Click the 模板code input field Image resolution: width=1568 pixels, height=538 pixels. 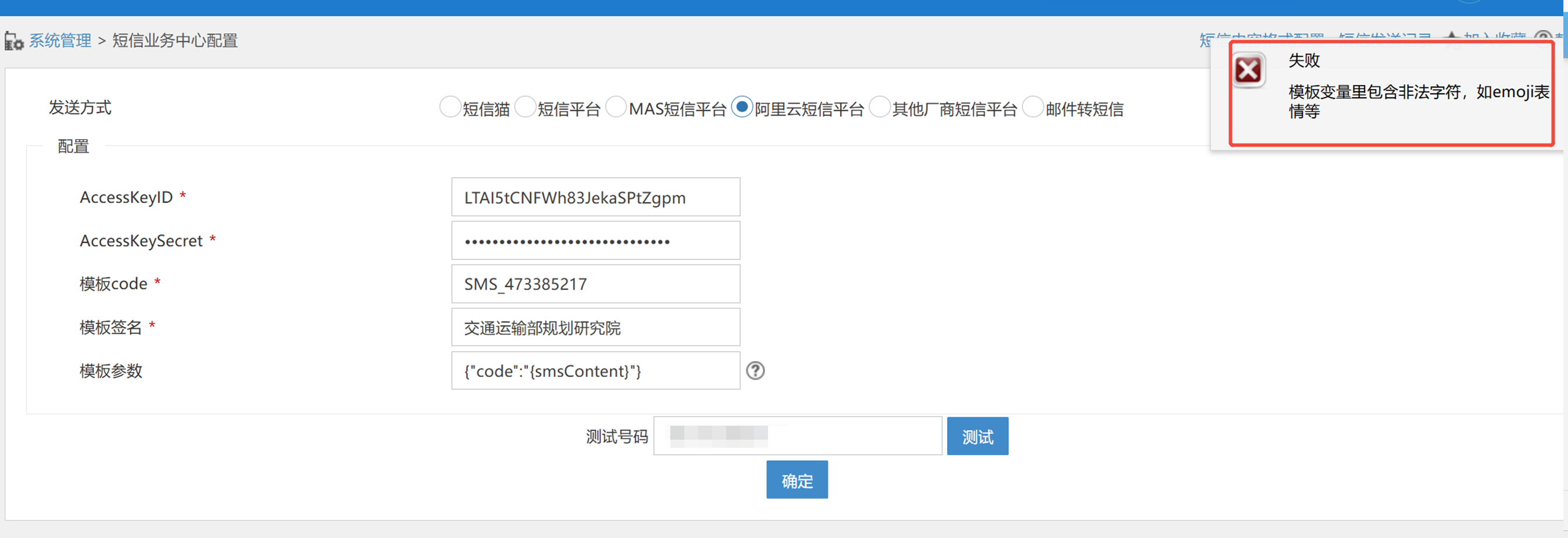click(x=595, y=284)
